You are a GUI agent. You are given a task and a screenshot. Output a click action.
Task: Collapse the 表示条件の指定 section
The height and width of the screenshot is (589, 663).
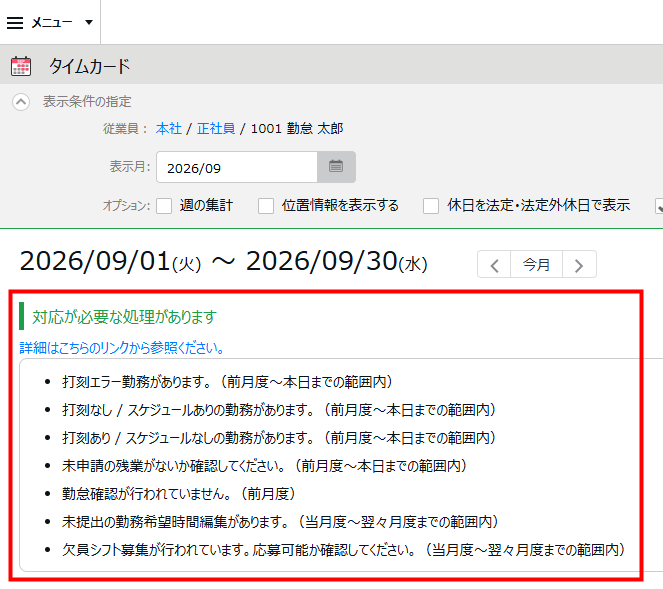tap(21, 102)
